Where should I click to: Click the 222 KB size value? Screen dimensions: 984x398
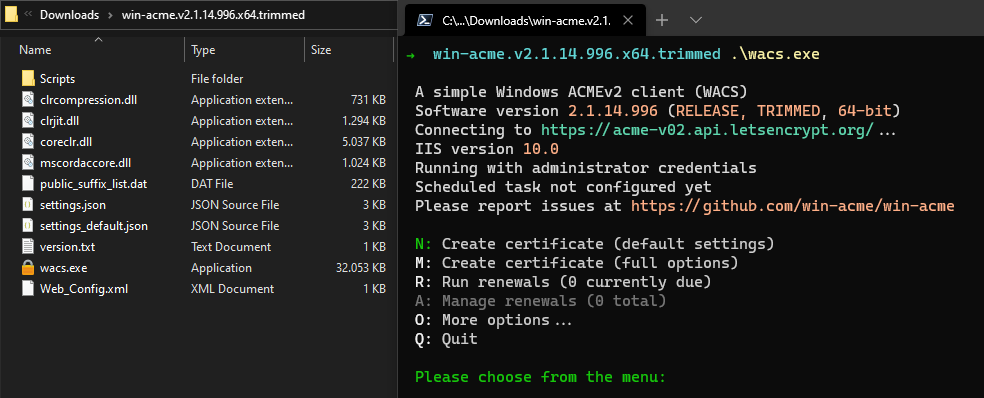(368, 184)
